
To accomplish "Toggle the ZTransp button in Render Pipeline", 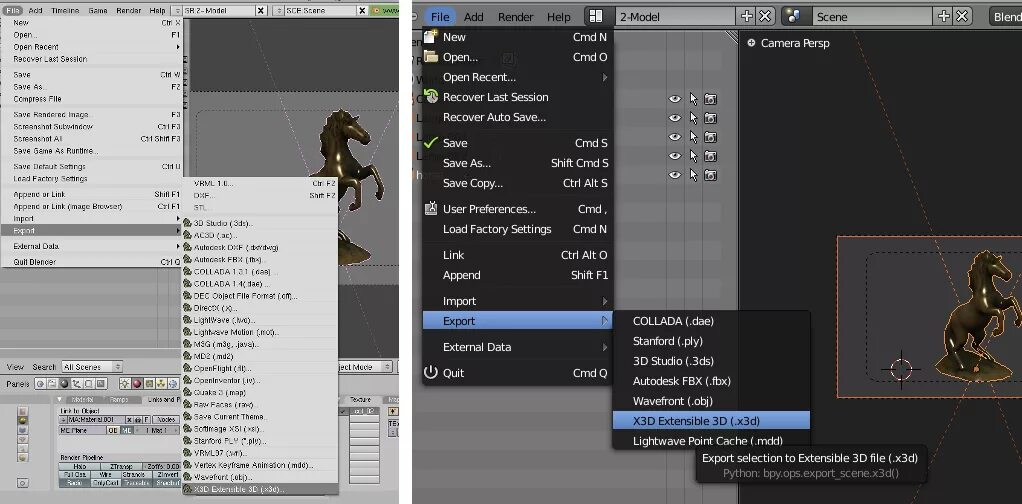I will click(x=121, y=466).
